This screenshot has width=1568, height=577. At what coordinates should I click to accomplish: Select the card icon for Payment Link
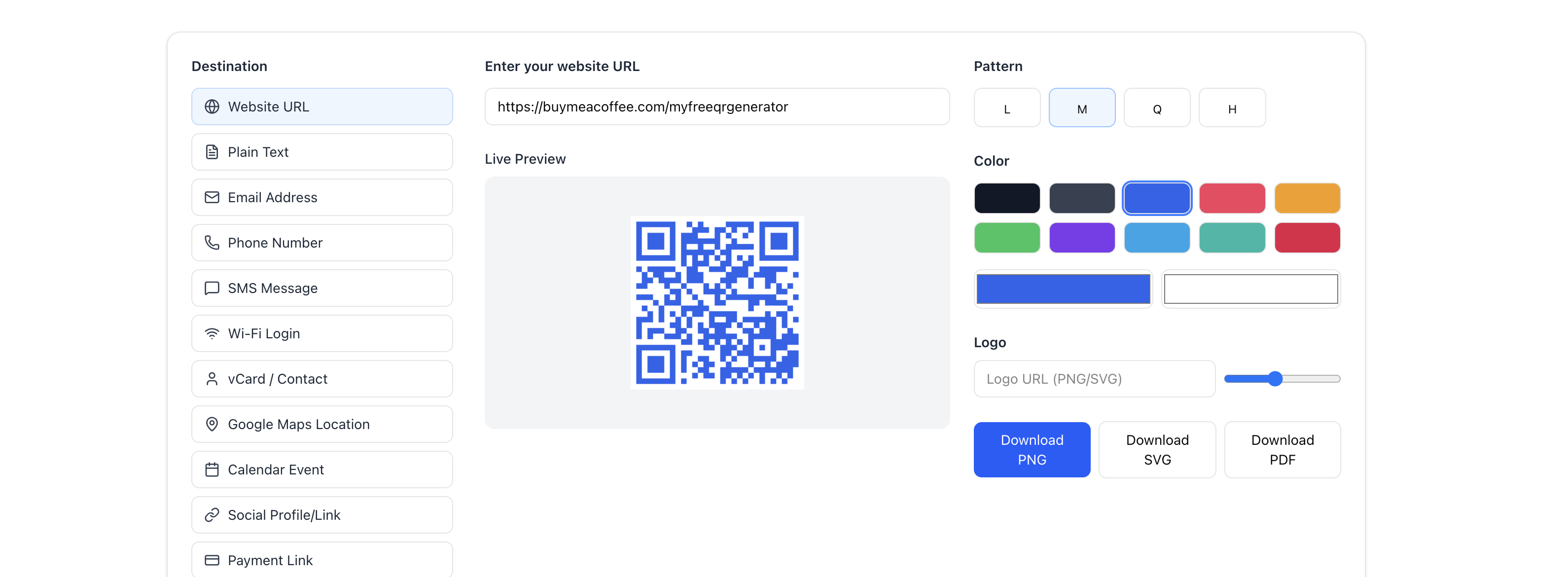[x=211, y=559]
